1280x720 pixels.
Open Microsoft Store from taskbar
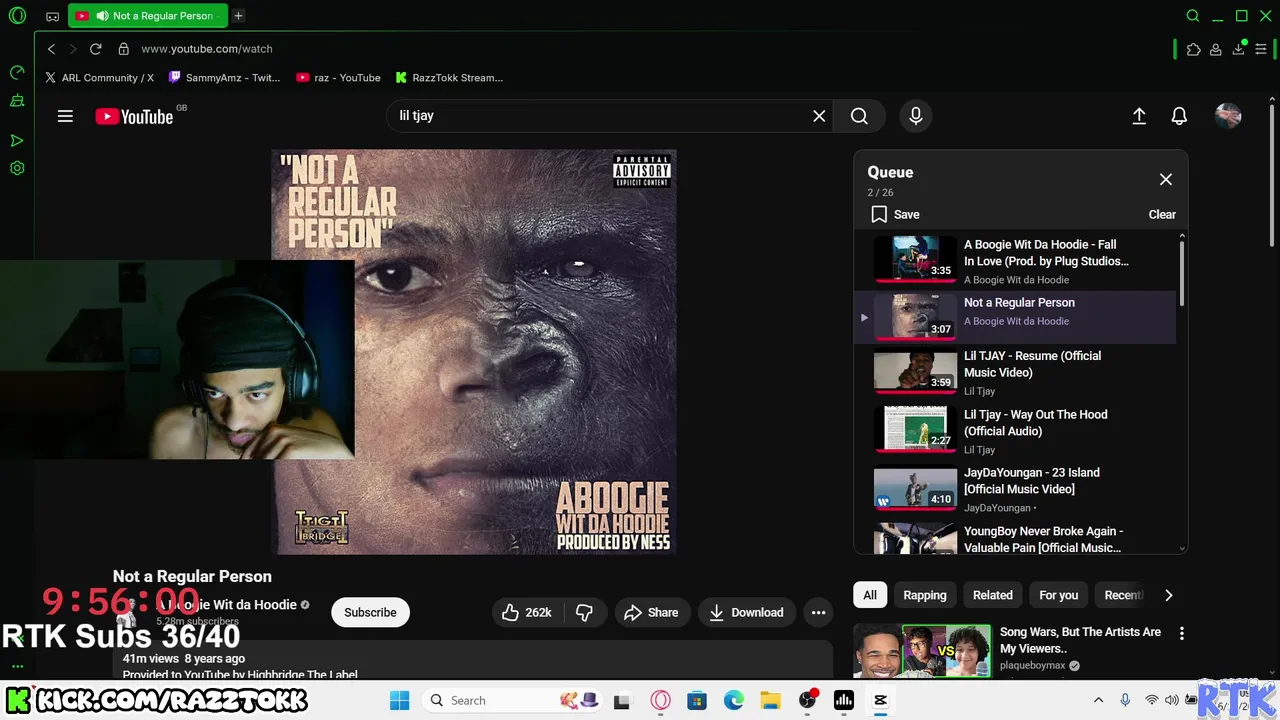tap(697, 700)
